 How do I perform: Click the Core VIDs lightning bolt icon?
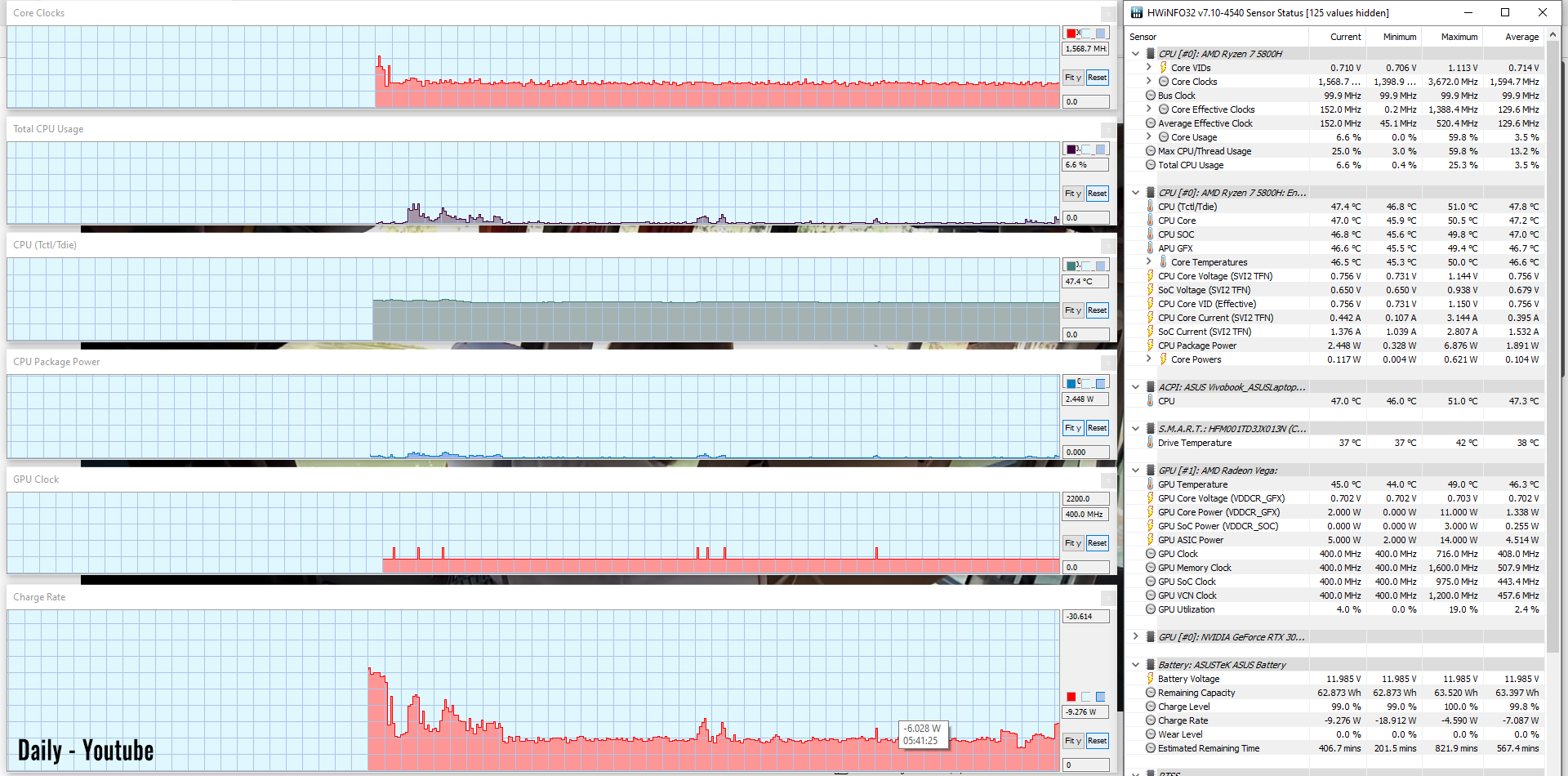point(1163,68)
